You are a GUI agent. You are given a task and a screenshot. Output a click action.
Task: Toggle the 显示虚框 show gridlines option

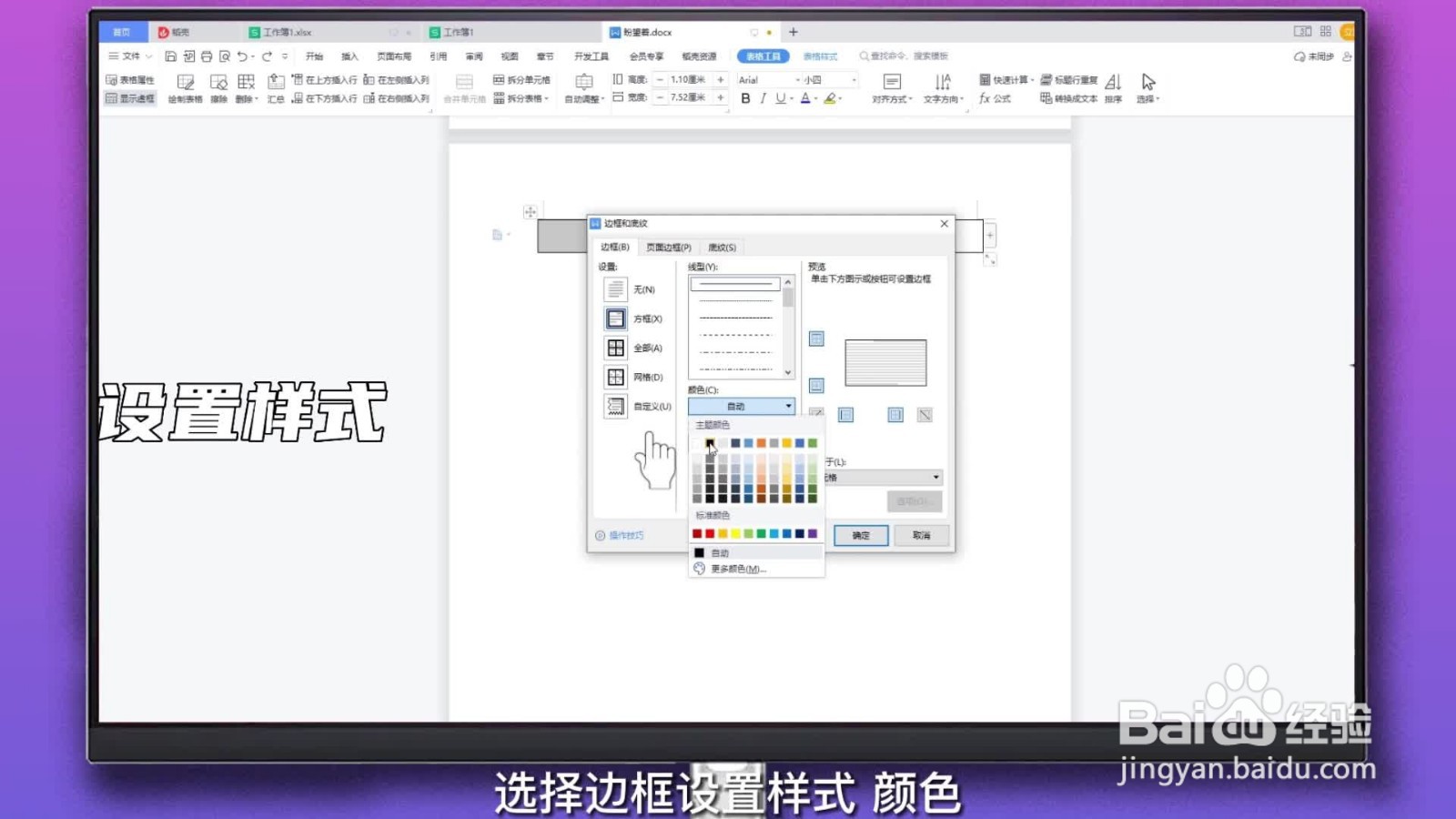131,98
